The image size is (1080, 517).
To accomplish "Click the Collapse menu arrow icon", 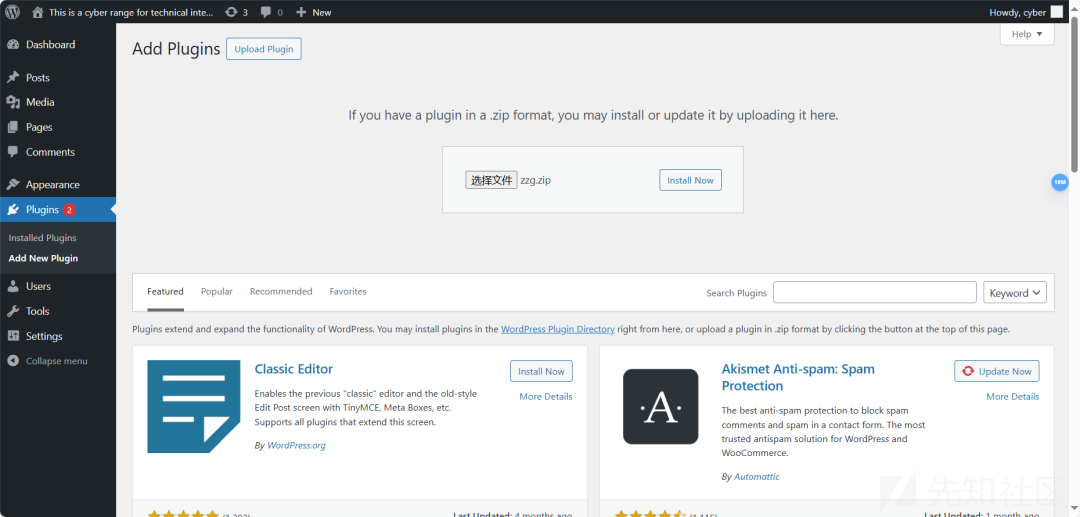I will [x=13, y=361].
